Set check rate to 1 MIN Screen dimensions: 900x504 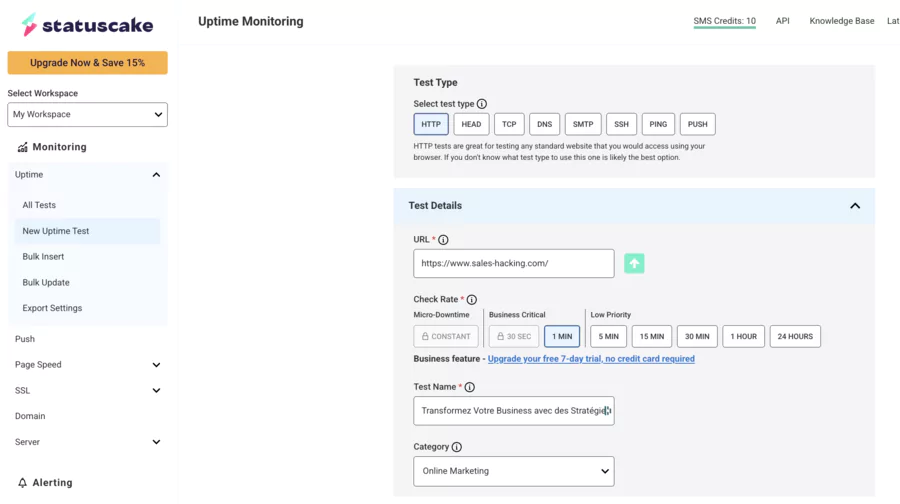tap(562, 336)
